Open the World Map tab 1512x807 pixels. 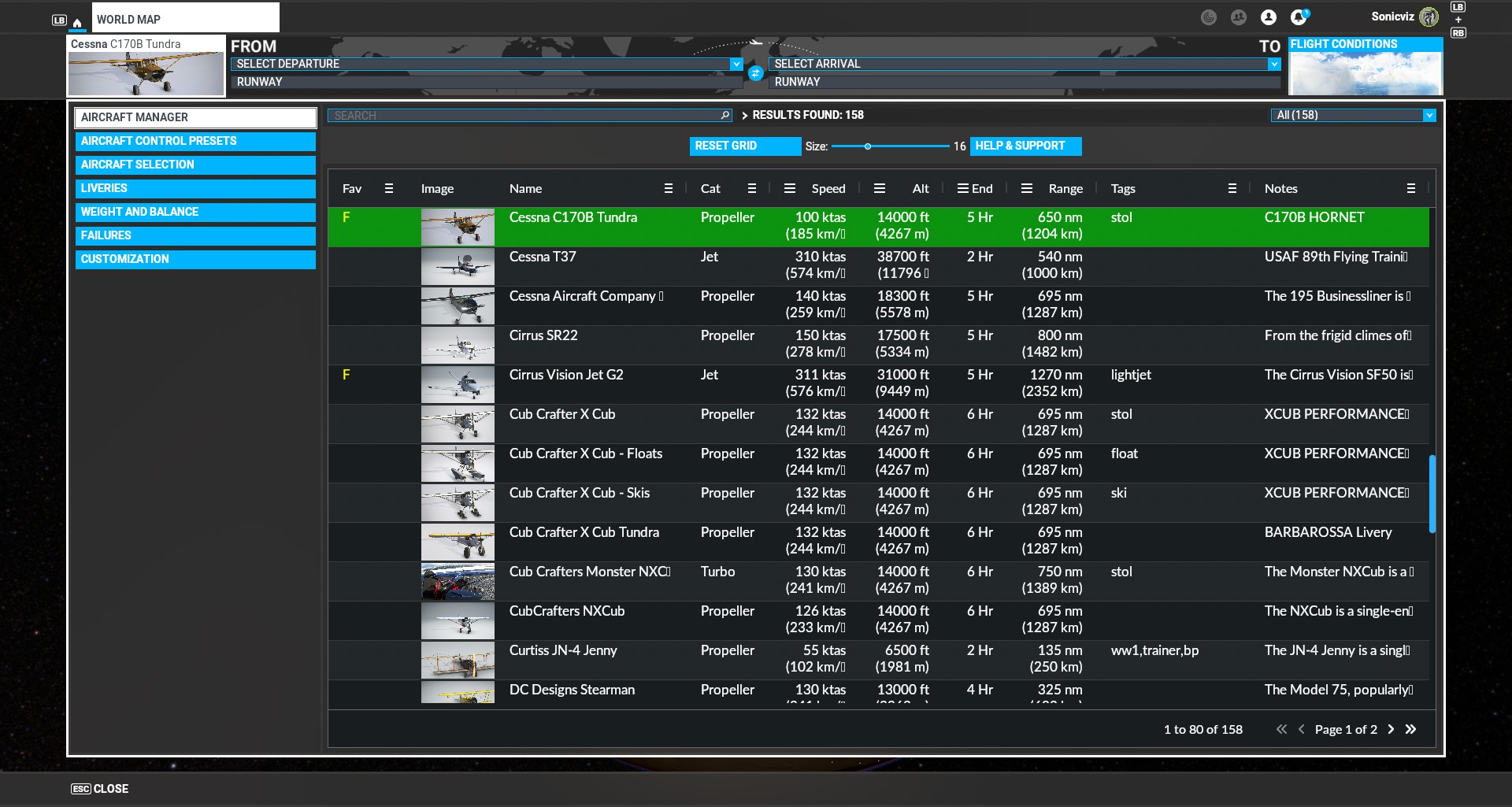(185, 19)
